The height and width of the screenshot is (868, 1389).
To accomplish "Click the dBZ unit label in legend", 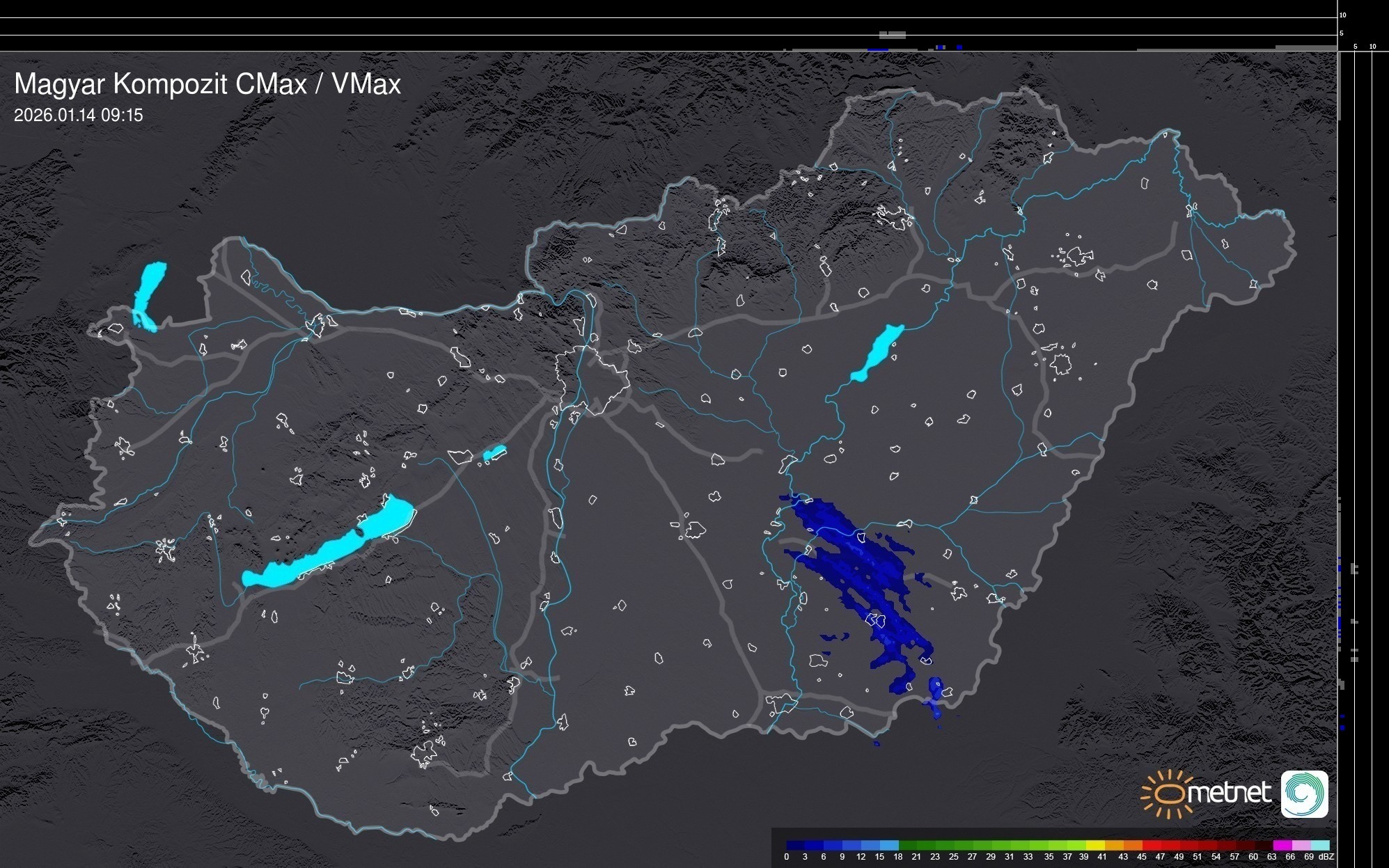I will coord(1326,857).
